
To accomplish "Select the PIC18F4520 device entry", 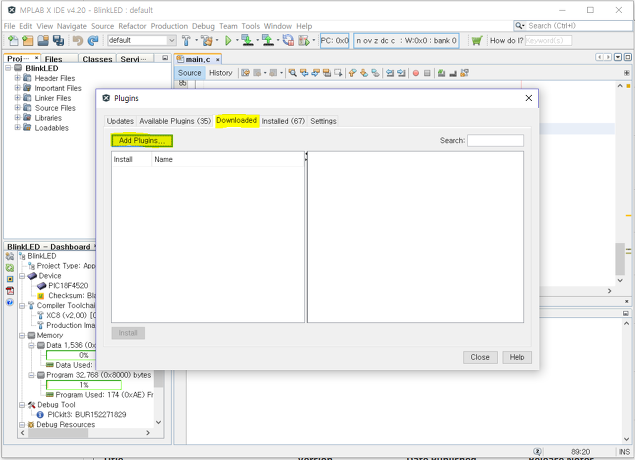I will [x=63, y=285].
